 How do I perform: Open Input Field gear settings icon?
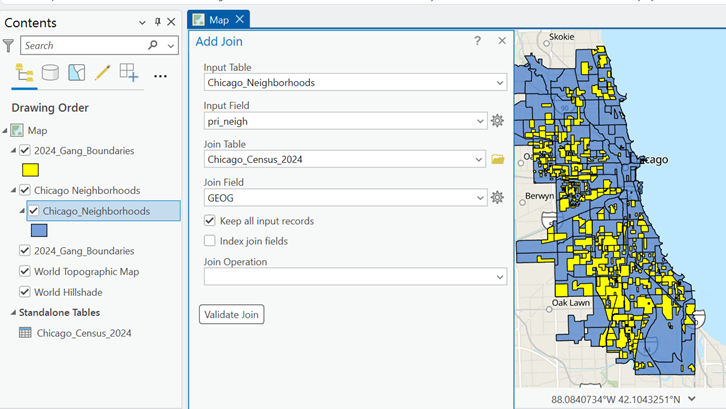[497, 121]
